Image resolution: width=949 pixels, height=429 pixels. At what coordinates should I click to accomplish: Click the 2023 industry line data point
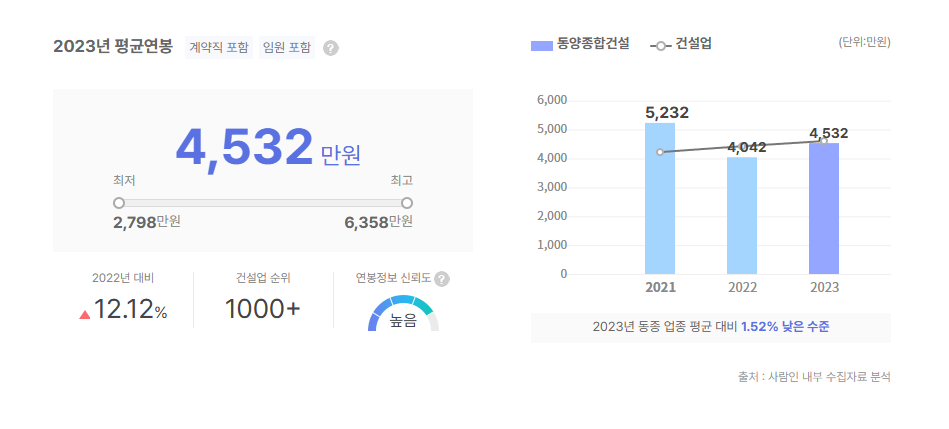(x=824, y=141)
